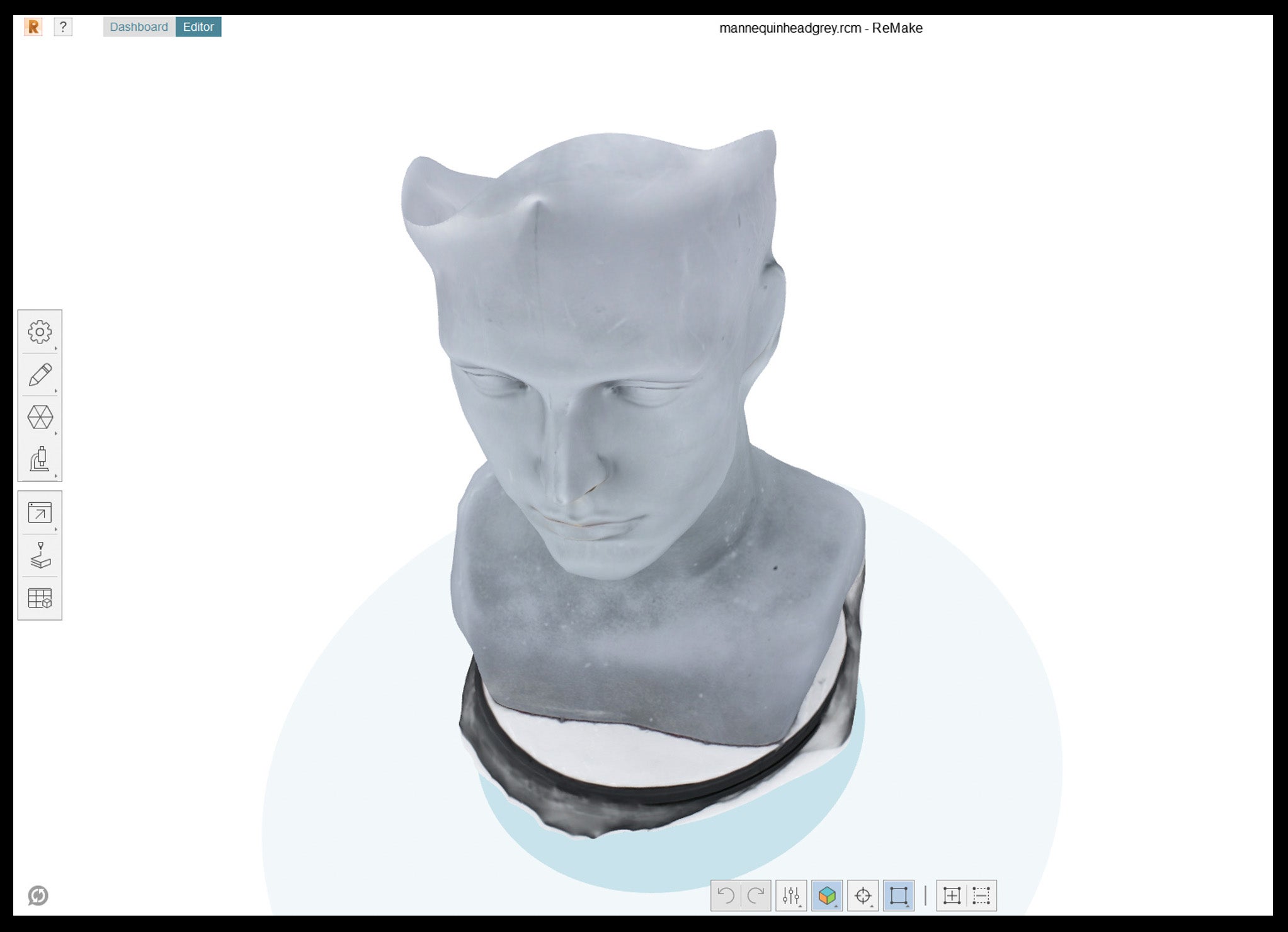The image size is (1288, 932).
Task: Select the pencil edit tools
Action: [x=40, y=375]
